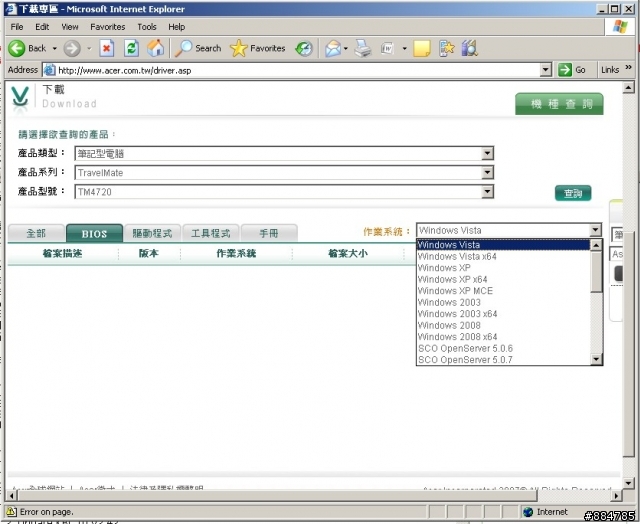
Task: Select Windows 2003 x64 option
Action: click(504, 314)
